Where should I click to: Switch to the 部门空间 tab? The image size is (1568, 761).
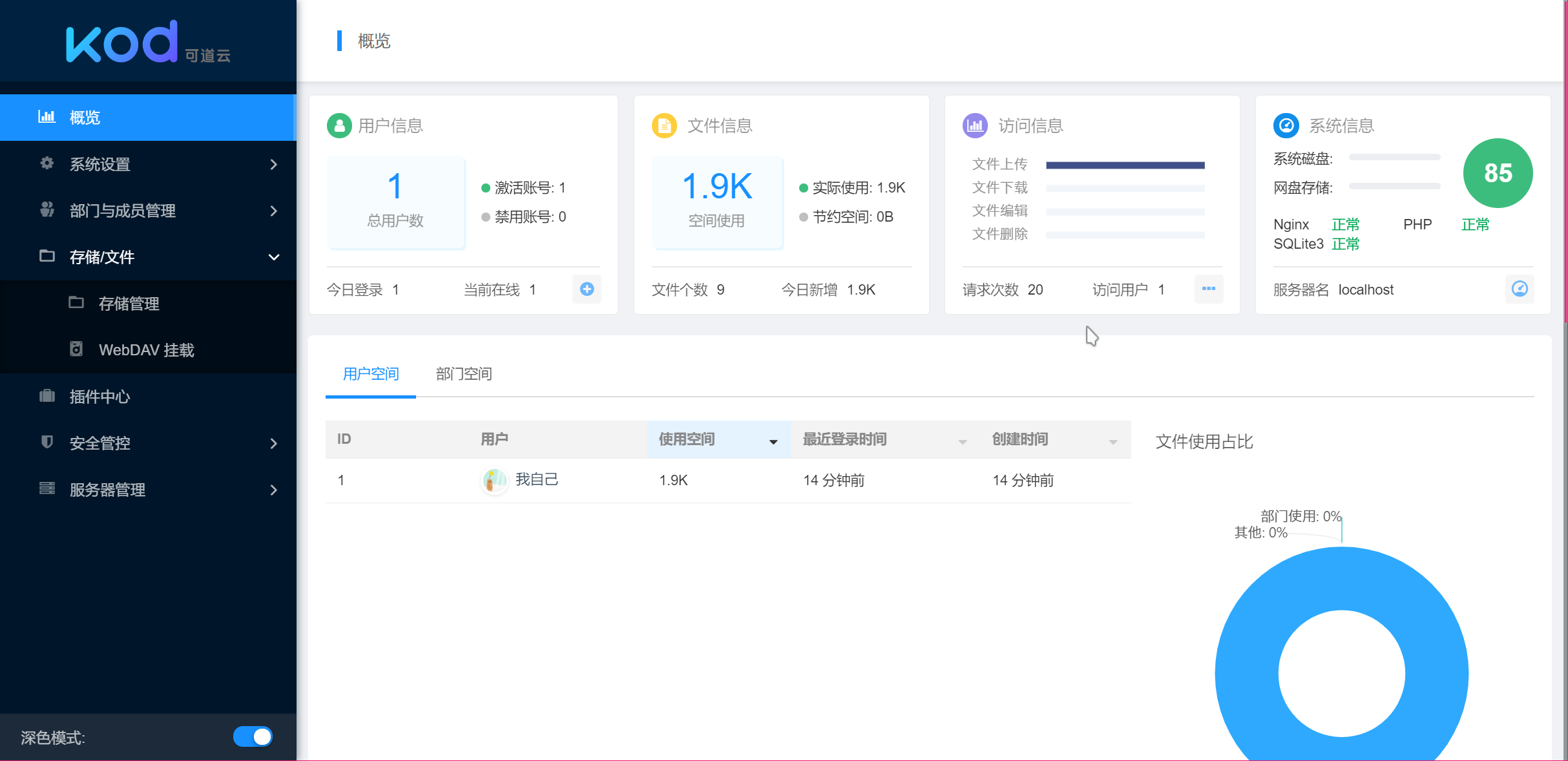pyautogui.click(x=463, y=373)
